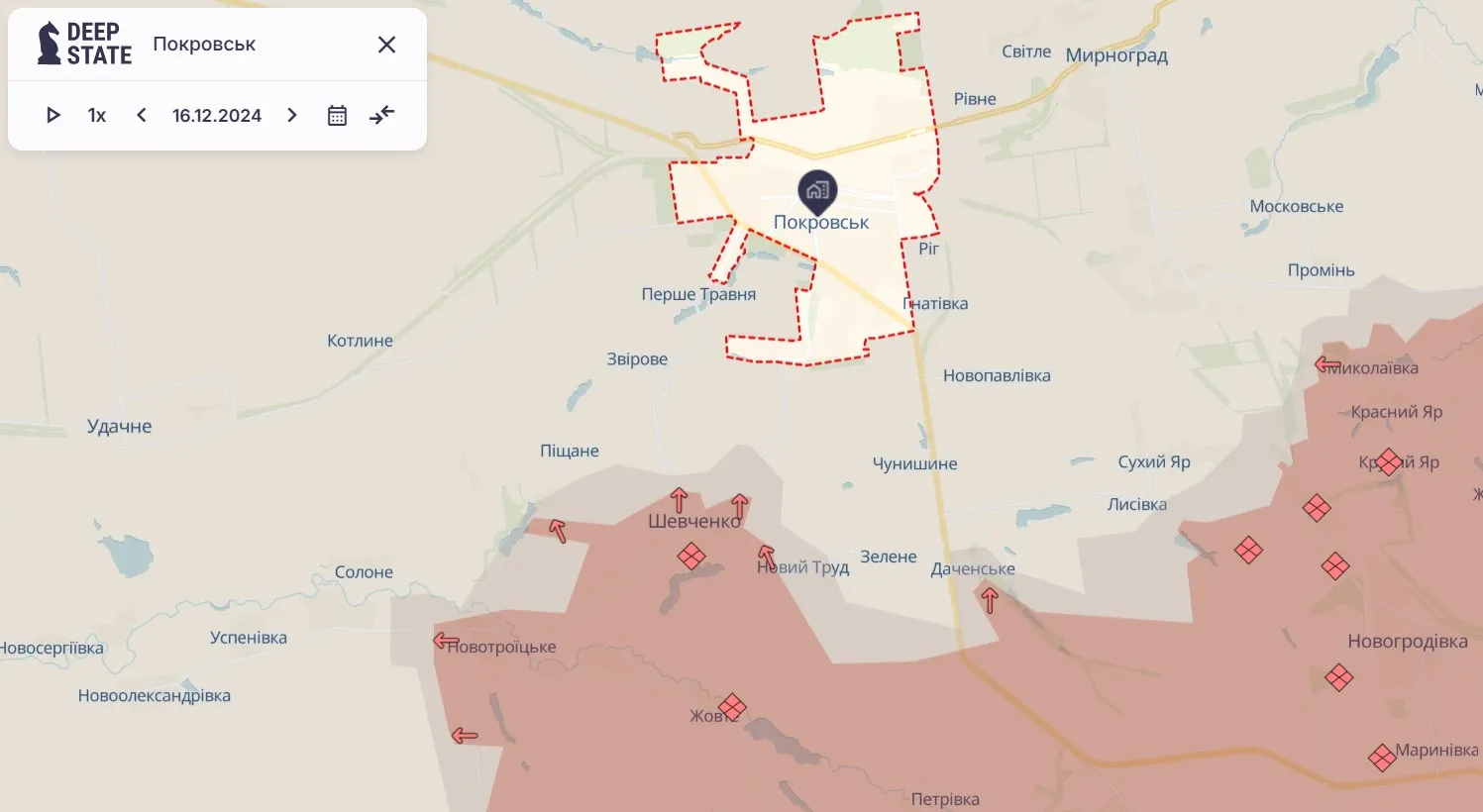1483x812 pixels.
Task: Advance to the next date
Action: [x=292, y=116]
